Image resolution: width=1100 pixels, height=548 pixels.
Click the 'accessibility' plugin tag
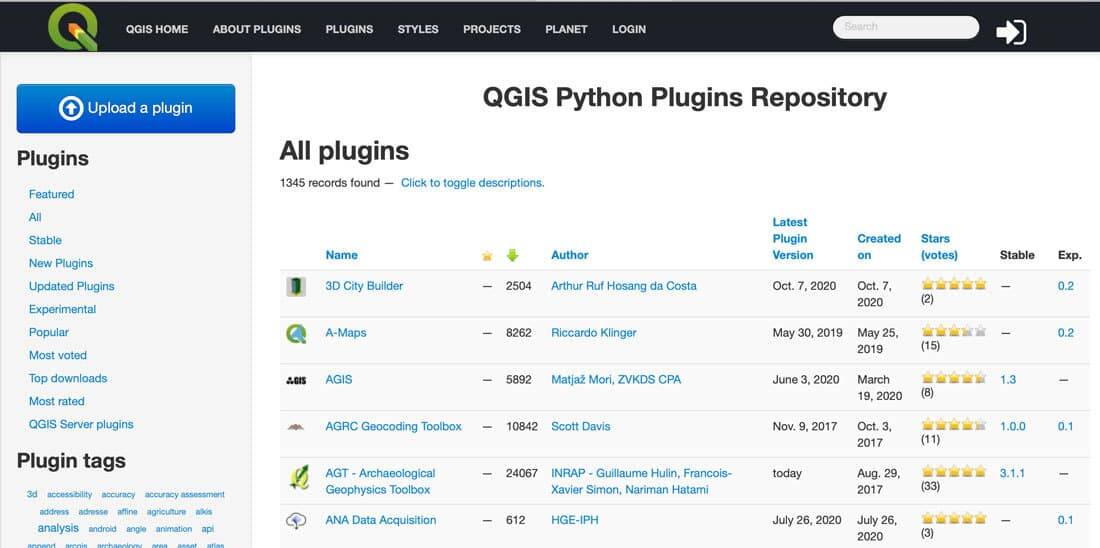[x=69, y=495]
